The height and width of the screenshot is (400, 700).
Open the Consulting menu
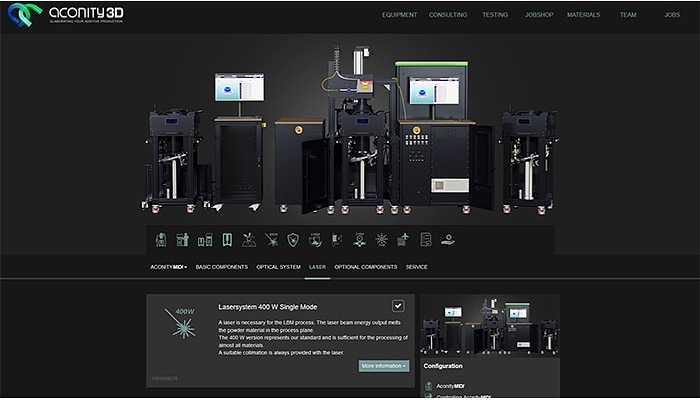click(448, 15)
